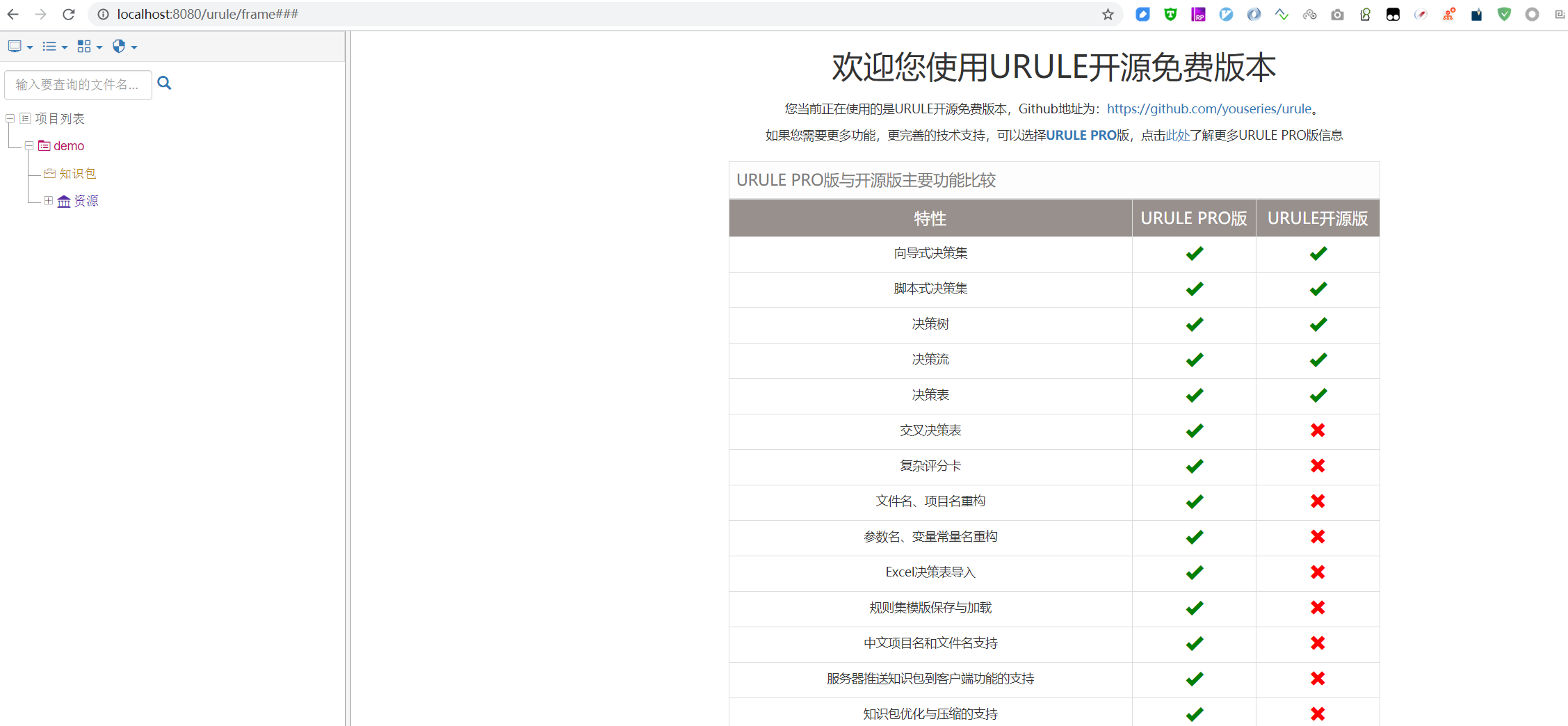1568x726 pixels.
Task: Click the gray cloud-like circles extension icon
Action: click(1309, 14)
